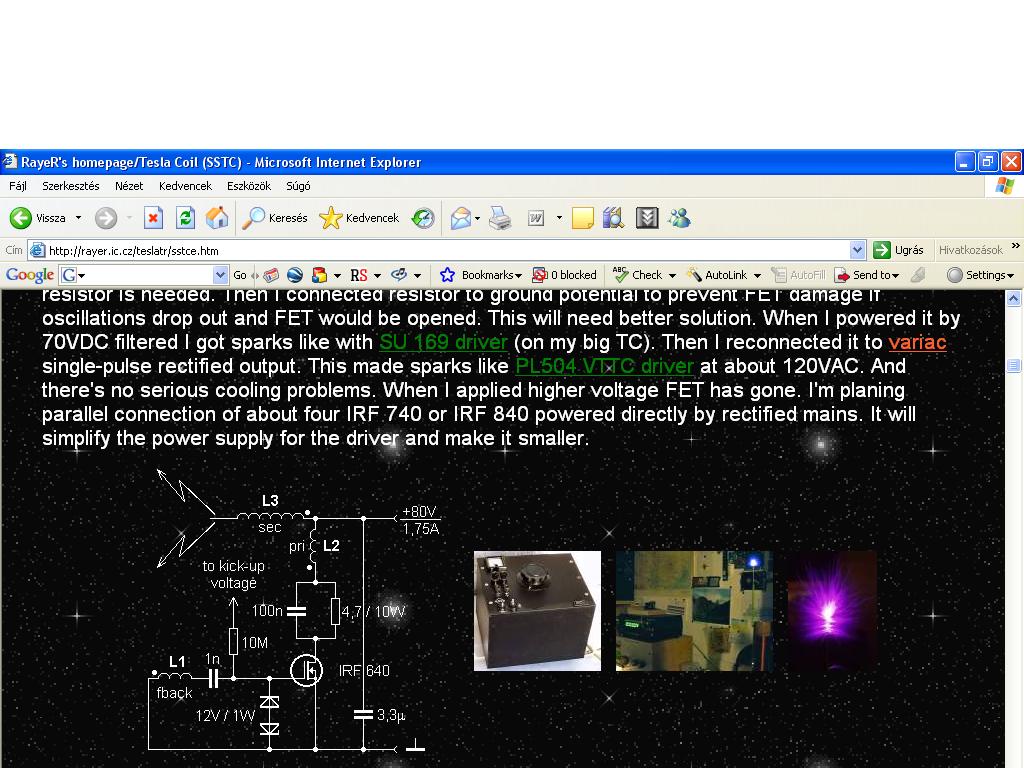This screenshot has width=1024, height=768.
Task: Follow the SU 169 driver link
Action: coord(443,342)
